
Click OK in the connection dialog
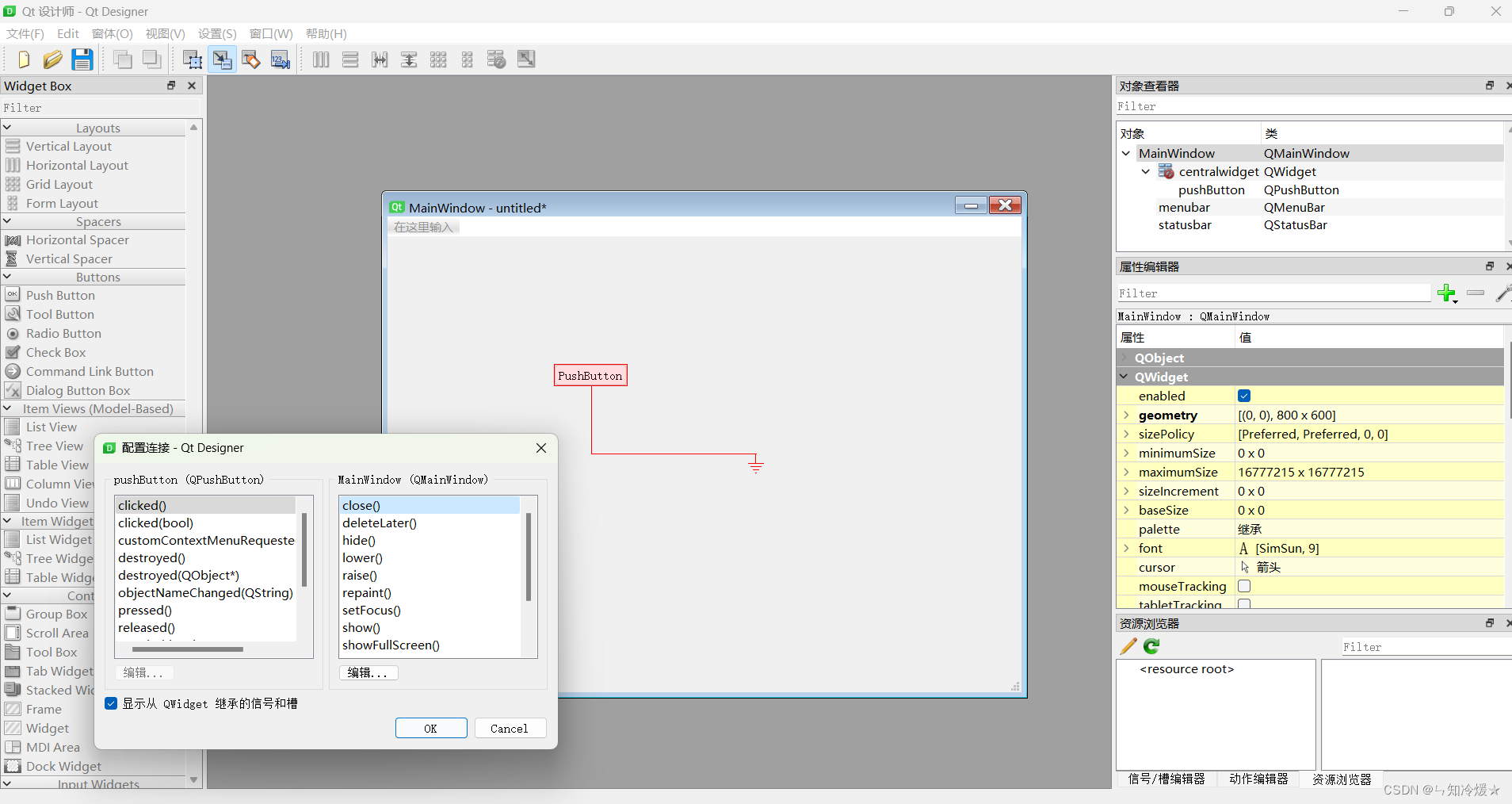(430, 728)
